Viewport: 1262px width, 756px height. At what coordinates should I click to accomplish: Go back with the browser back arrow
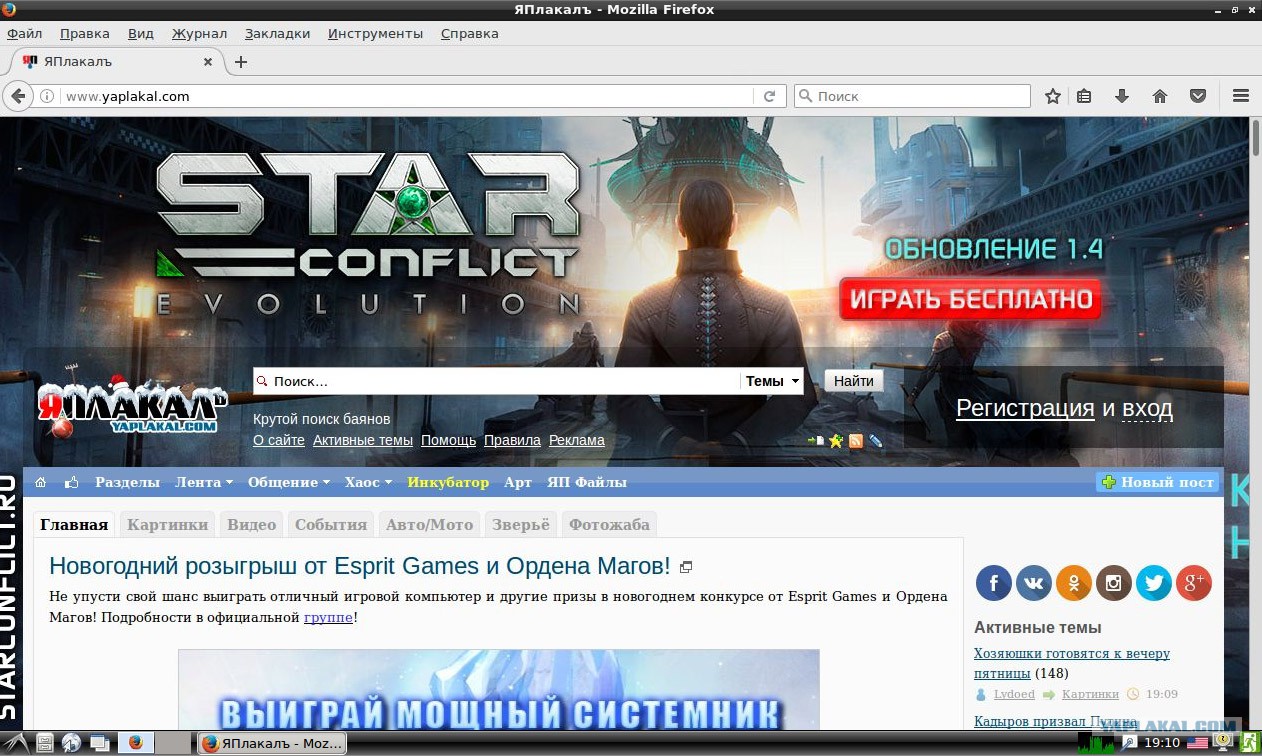tap(17, 96)
